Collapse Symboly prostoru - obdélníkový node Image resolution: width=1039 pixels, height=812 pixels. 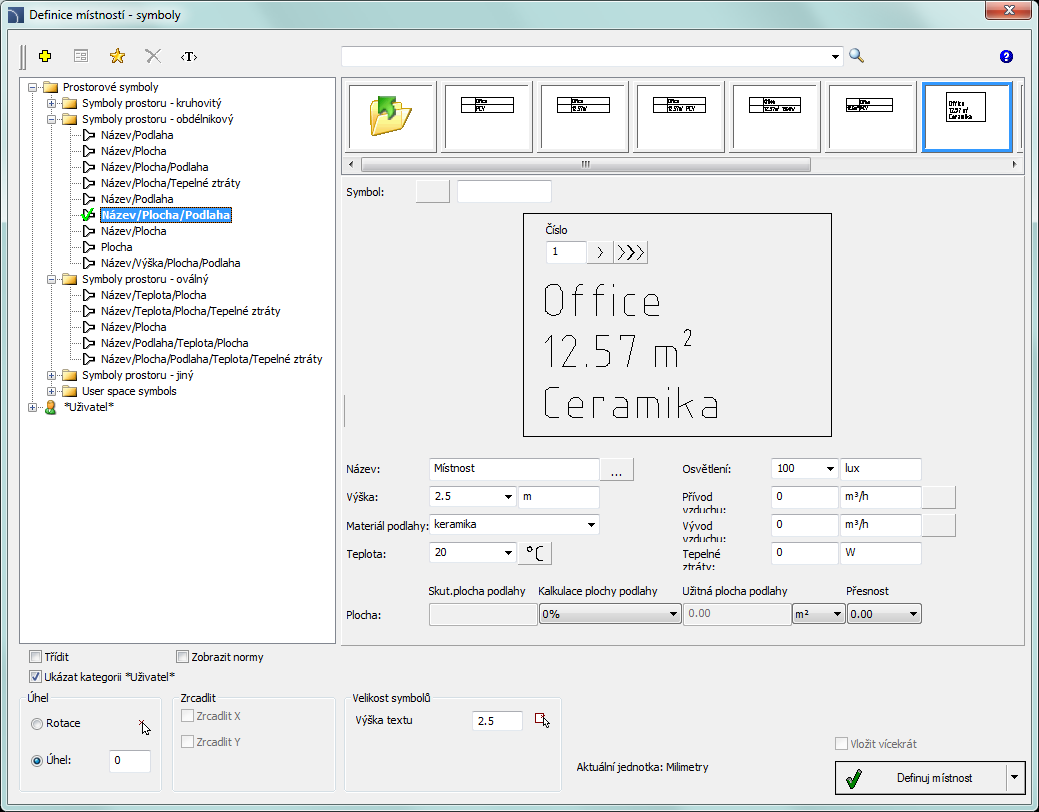(51, 119)
